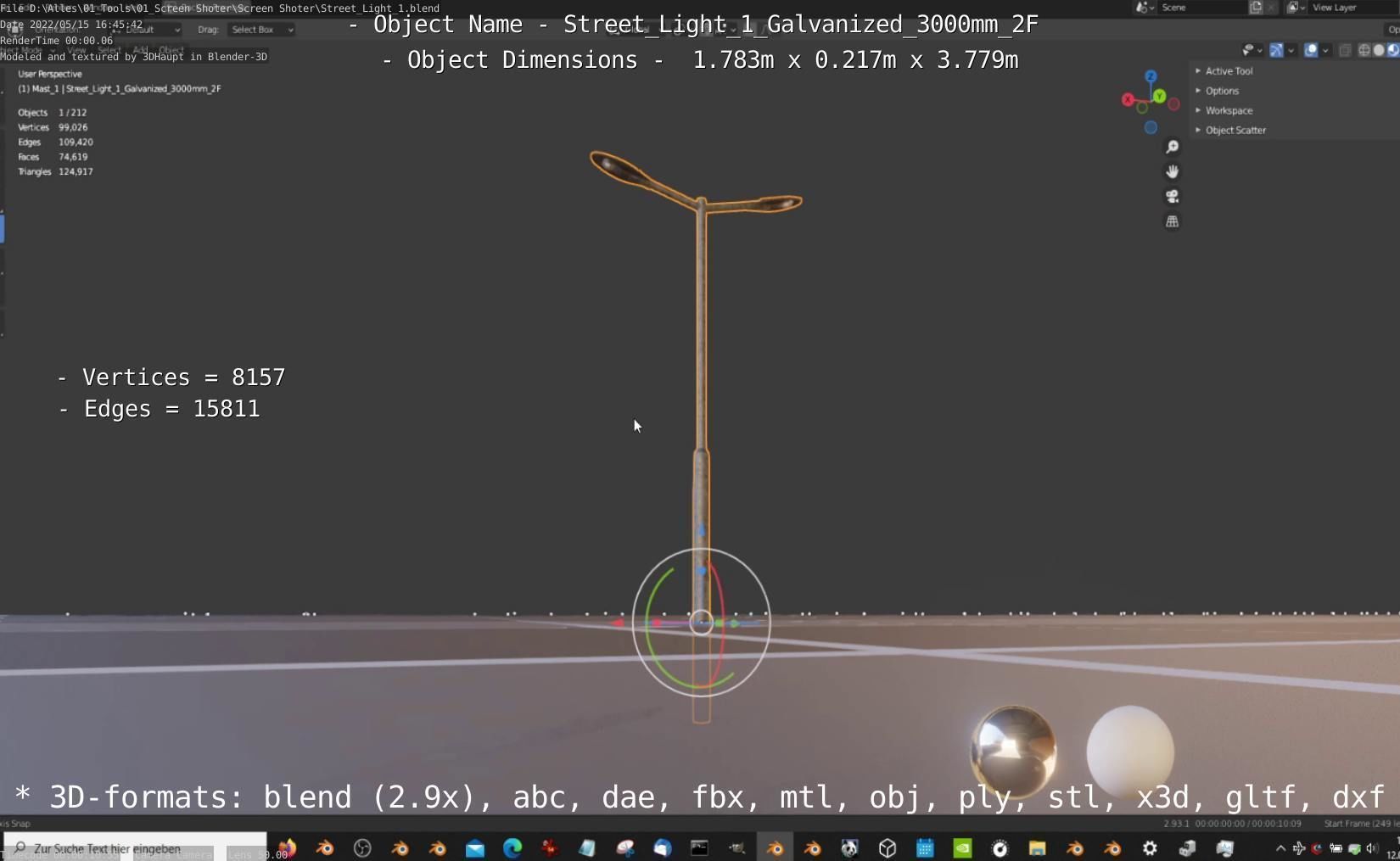Toggle Show Gizmo button in viewport header
The image size is (1400, 861).
[x=1276, y=50]
